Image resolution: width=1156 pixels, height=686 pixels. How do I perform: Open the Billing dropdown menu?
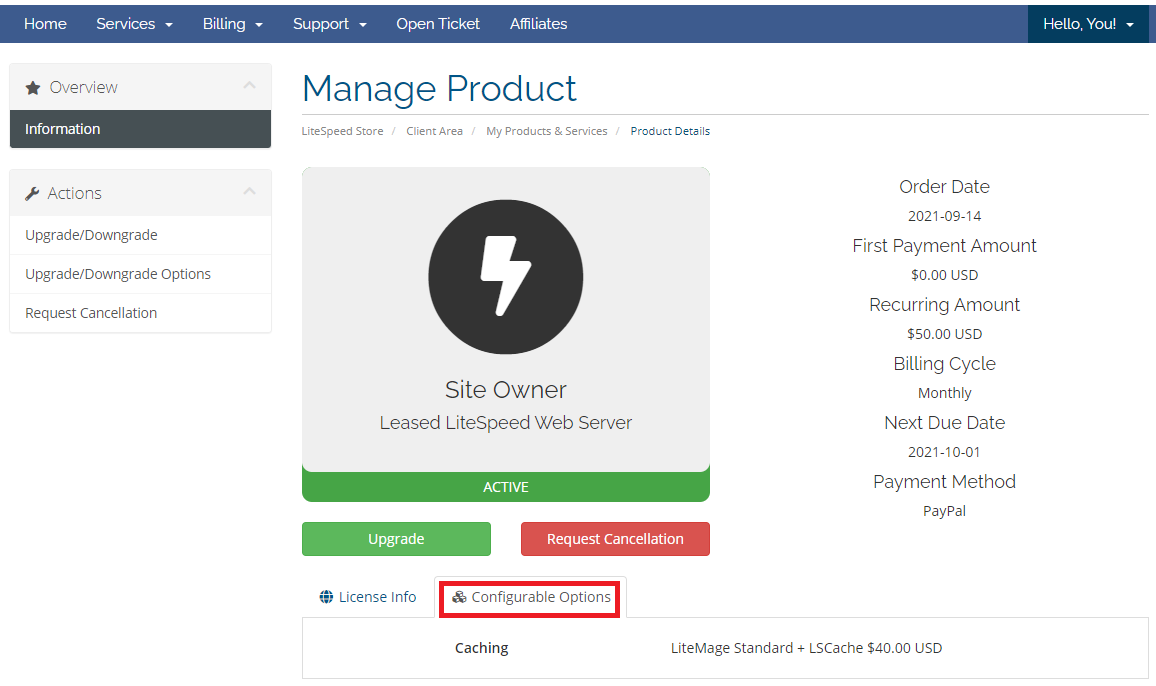232,24
